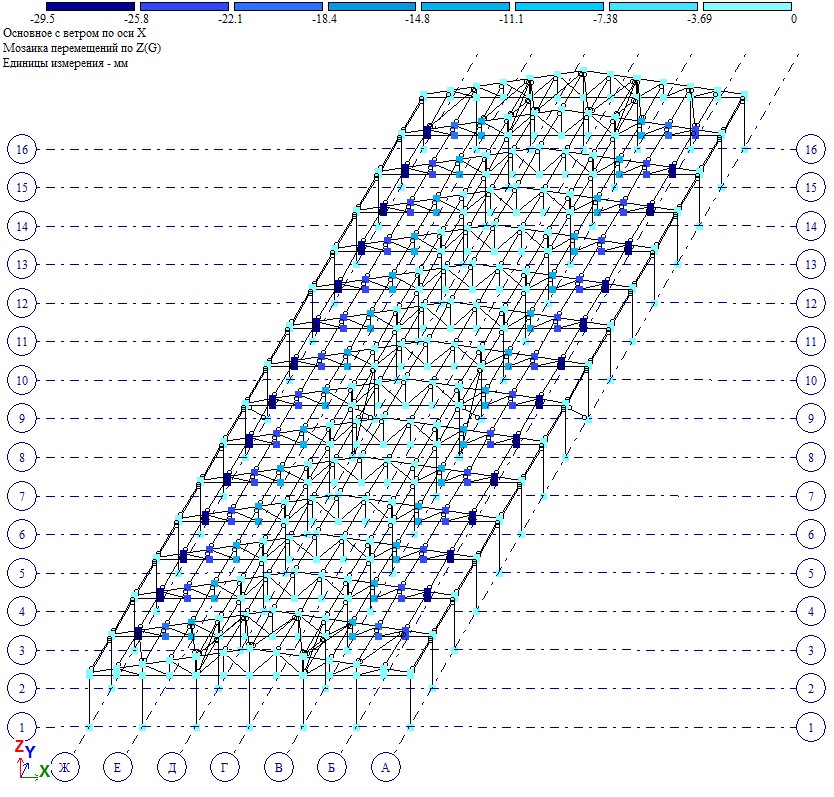Click the XYZ coordinate axes triad icon
Image resolution: width=834 pixels, height=797 pixels.
[28, 762]
